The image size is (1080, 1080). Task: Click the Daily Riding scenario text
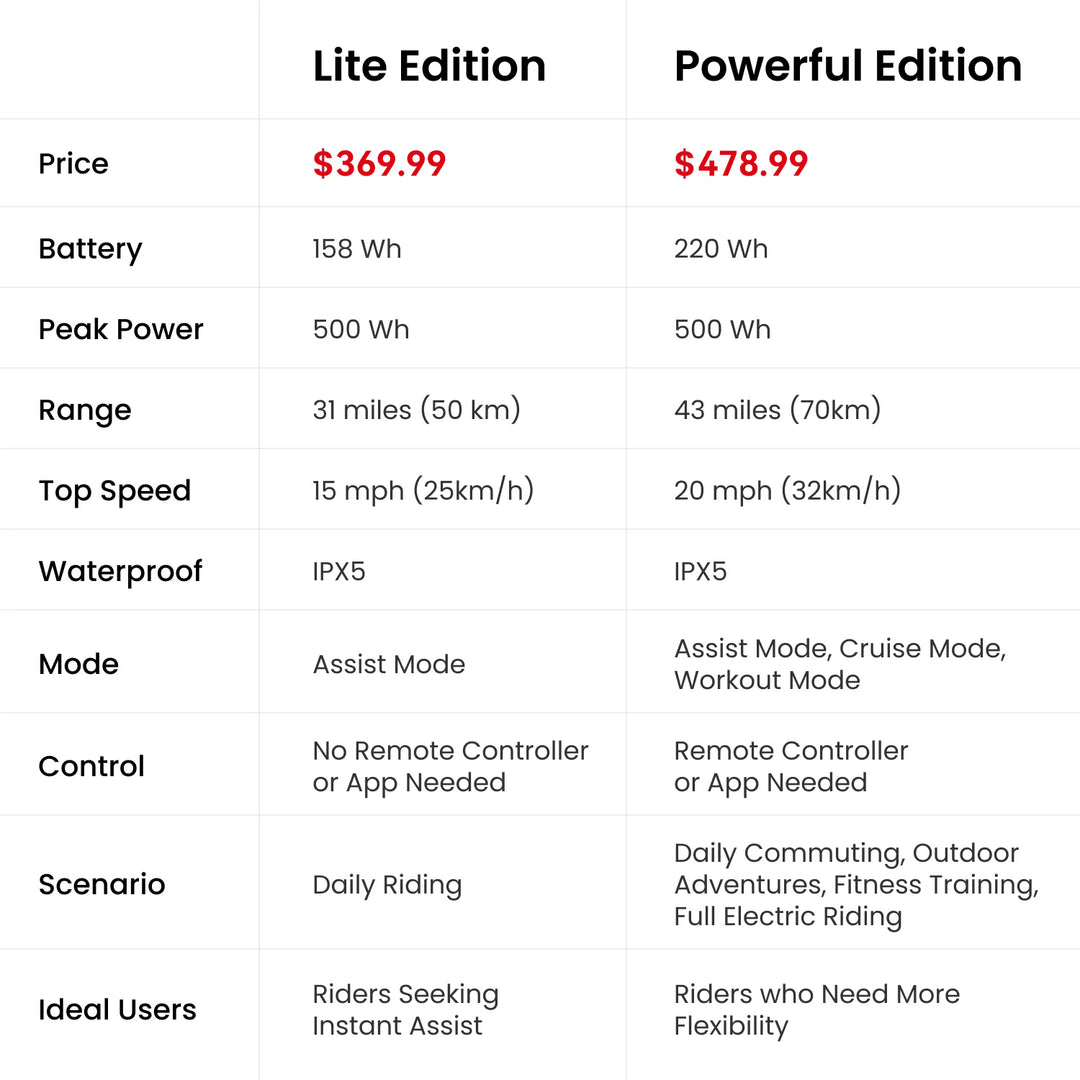387,885
